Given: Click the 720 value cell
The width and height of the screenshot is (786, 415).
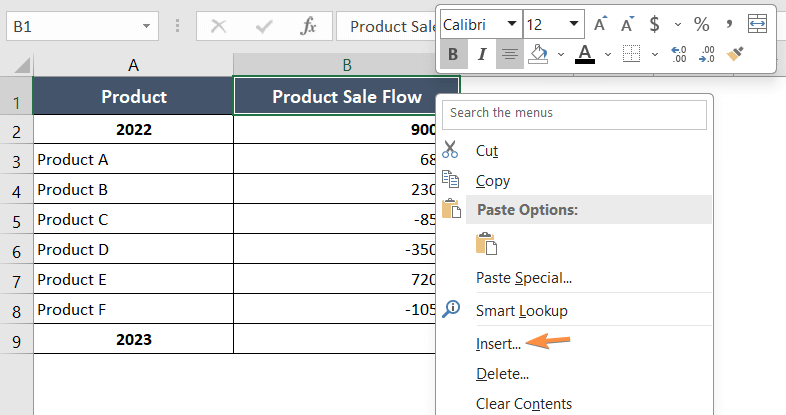Looking at the screenshot, I should point(335,279).
